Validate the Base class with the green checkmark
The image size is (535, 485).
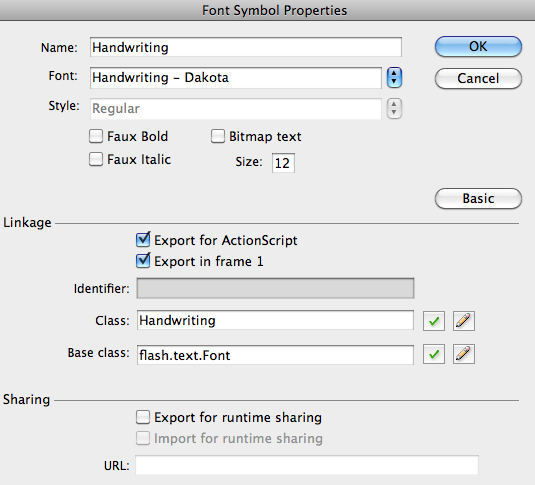coord(434,354)
